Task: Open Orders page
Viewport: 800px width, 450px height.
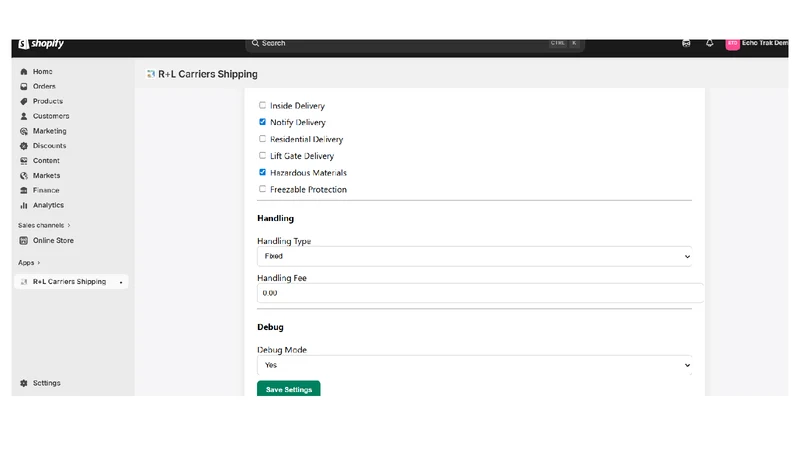Action: pyautogui.click(x=44, y=87)
